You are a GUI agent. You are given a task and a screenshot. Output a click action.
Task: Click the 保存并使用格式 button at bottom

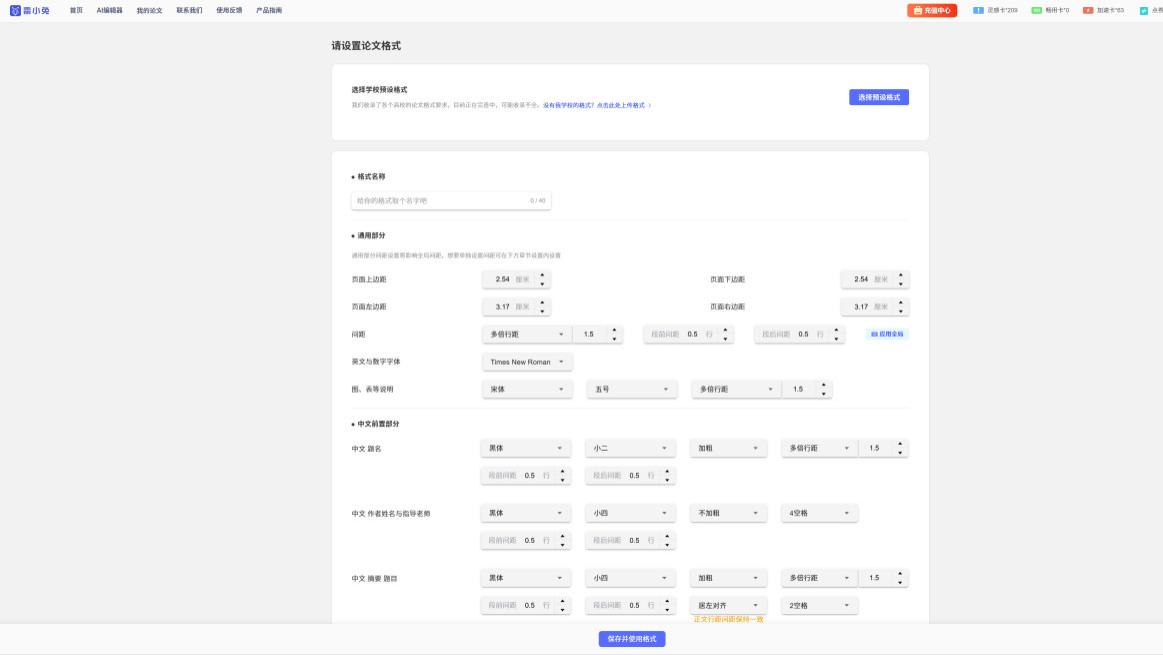(629, 639)
